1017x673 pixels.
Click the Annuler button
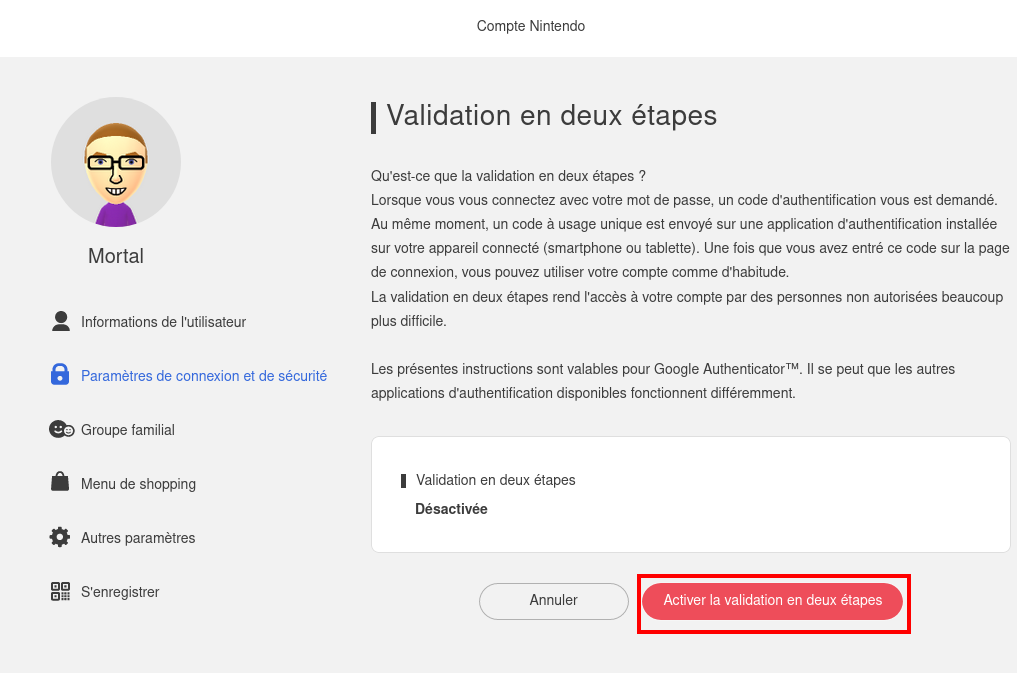coord(554,601)
